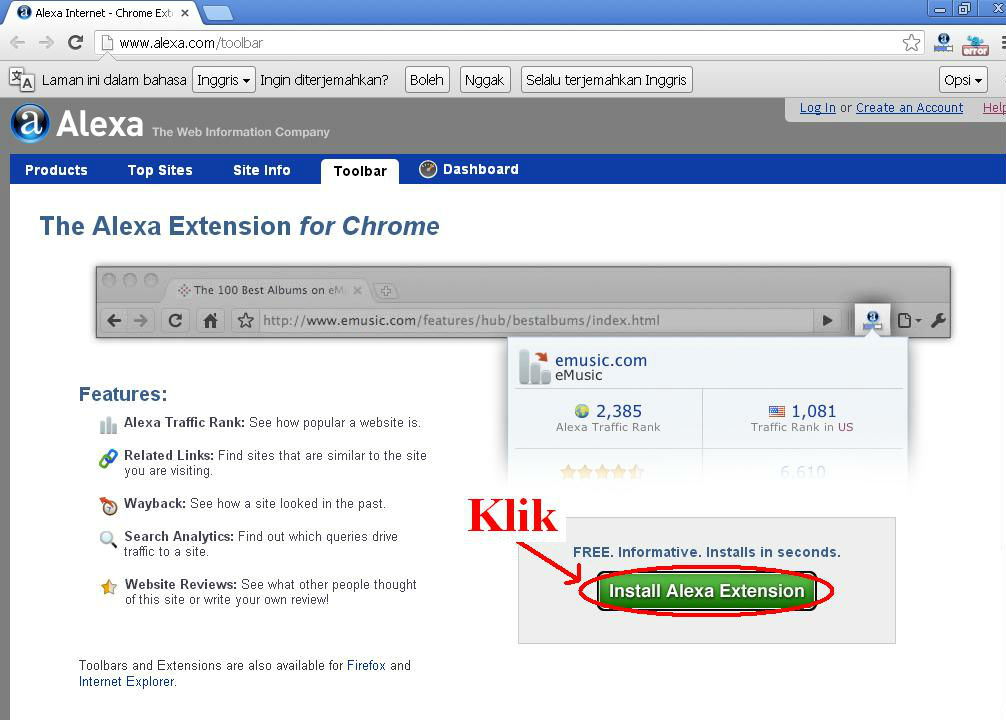Image resolution: width=1006 pixels, height=720 pixels.
Task: Click the Website Reviews star icon
Action: 108,587
